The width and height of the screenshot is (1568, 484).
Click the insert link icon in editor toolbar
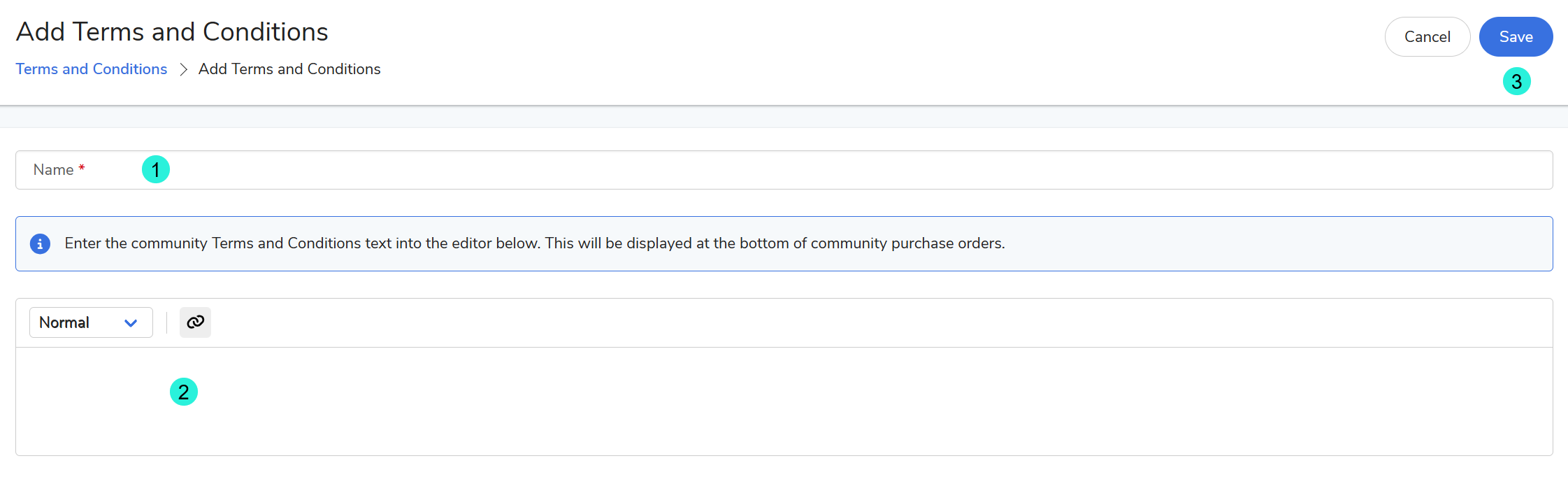click(195, 322)
